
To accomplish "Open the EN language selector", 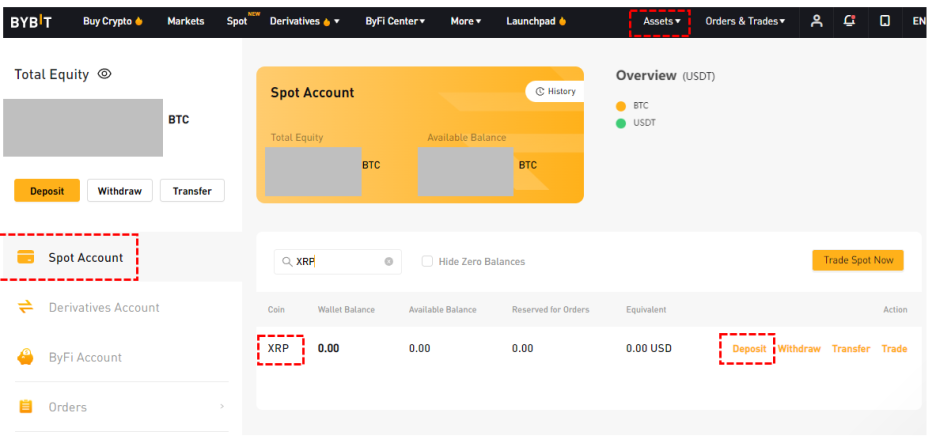I will 919,21.
